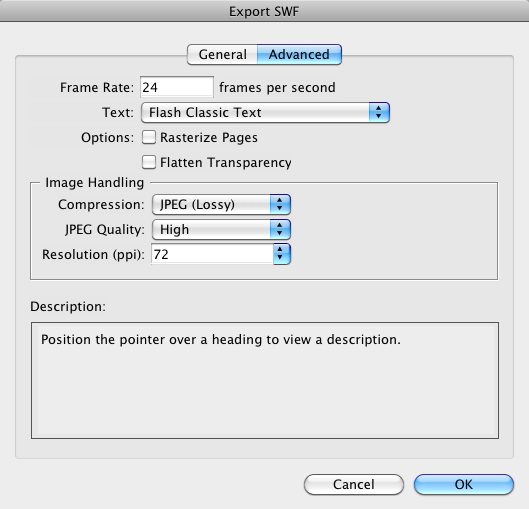Click the Resolution (ppi) text field

pyautogui.click(x=212, y=254)
